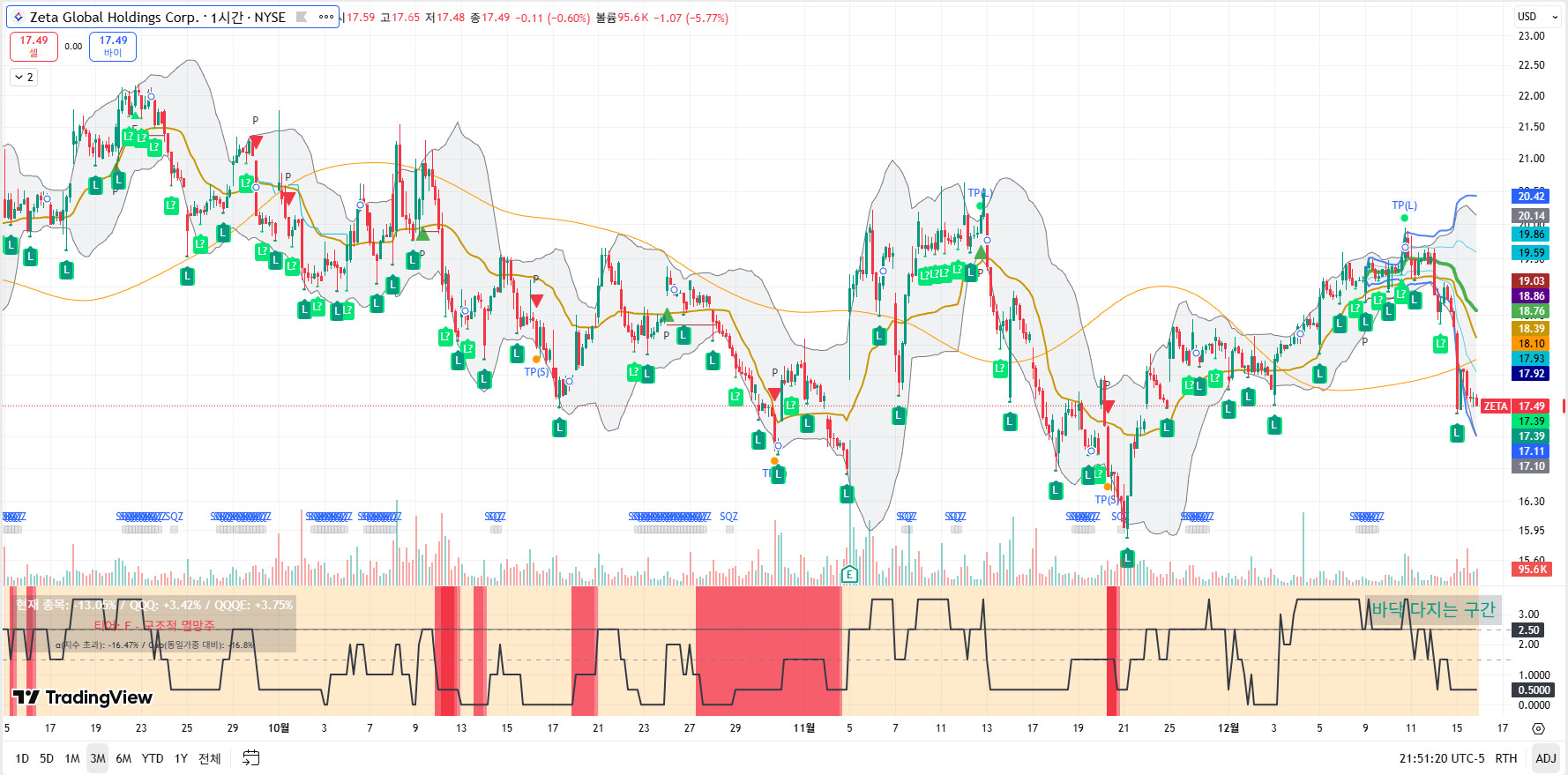Click the 현재 종목 comparison stats text
The width and height of the screenshot is (1568, 775).
tap(154, 605)
